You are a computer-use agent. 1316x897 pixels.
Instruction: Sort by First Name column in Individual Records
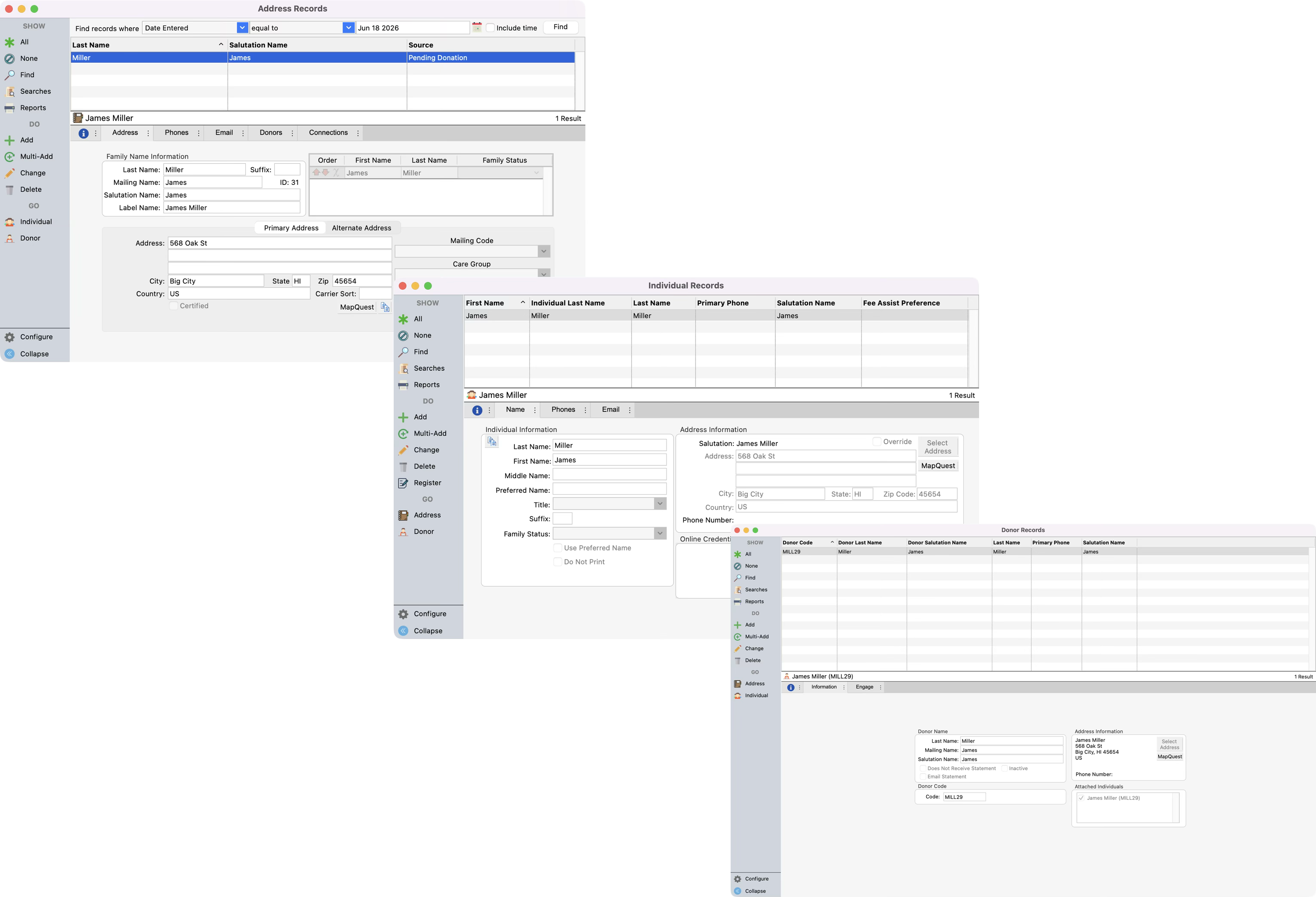coord(496,303)
